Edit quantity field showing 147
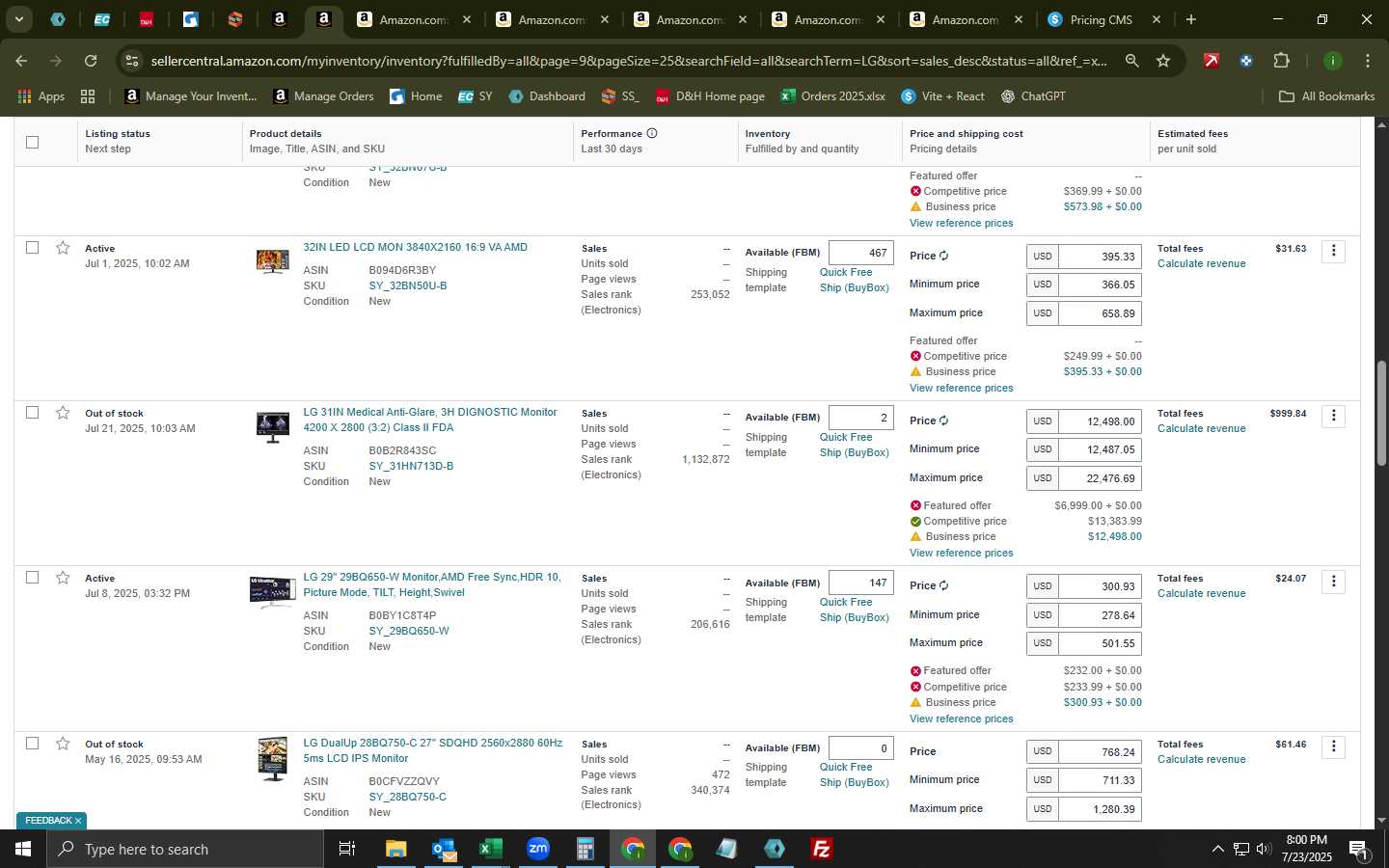 coord(860,583)
